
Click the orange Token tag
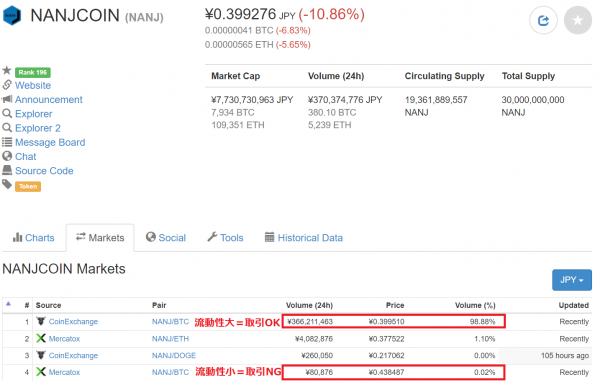[x=28, y=186]
